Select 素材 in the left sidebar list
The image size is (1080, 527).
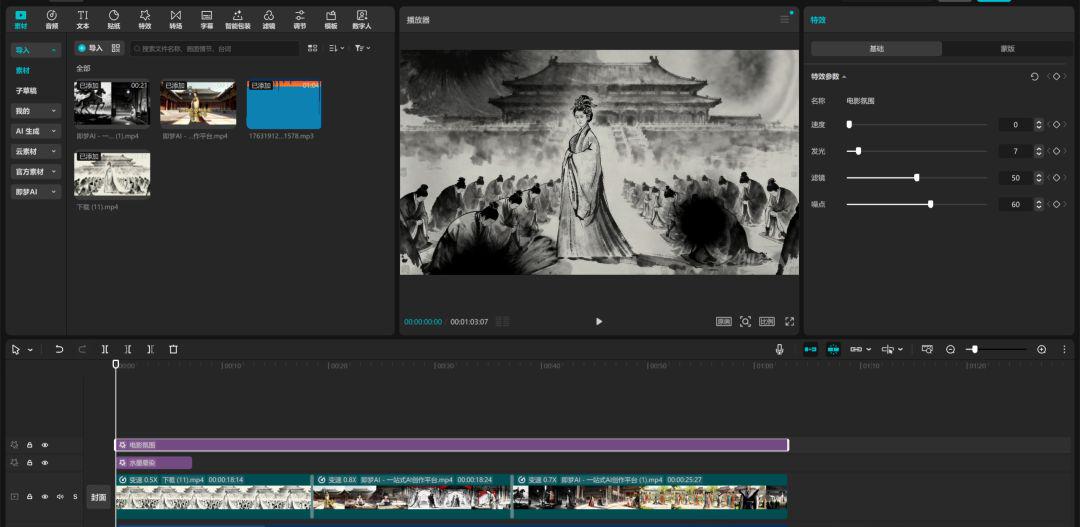23,70
